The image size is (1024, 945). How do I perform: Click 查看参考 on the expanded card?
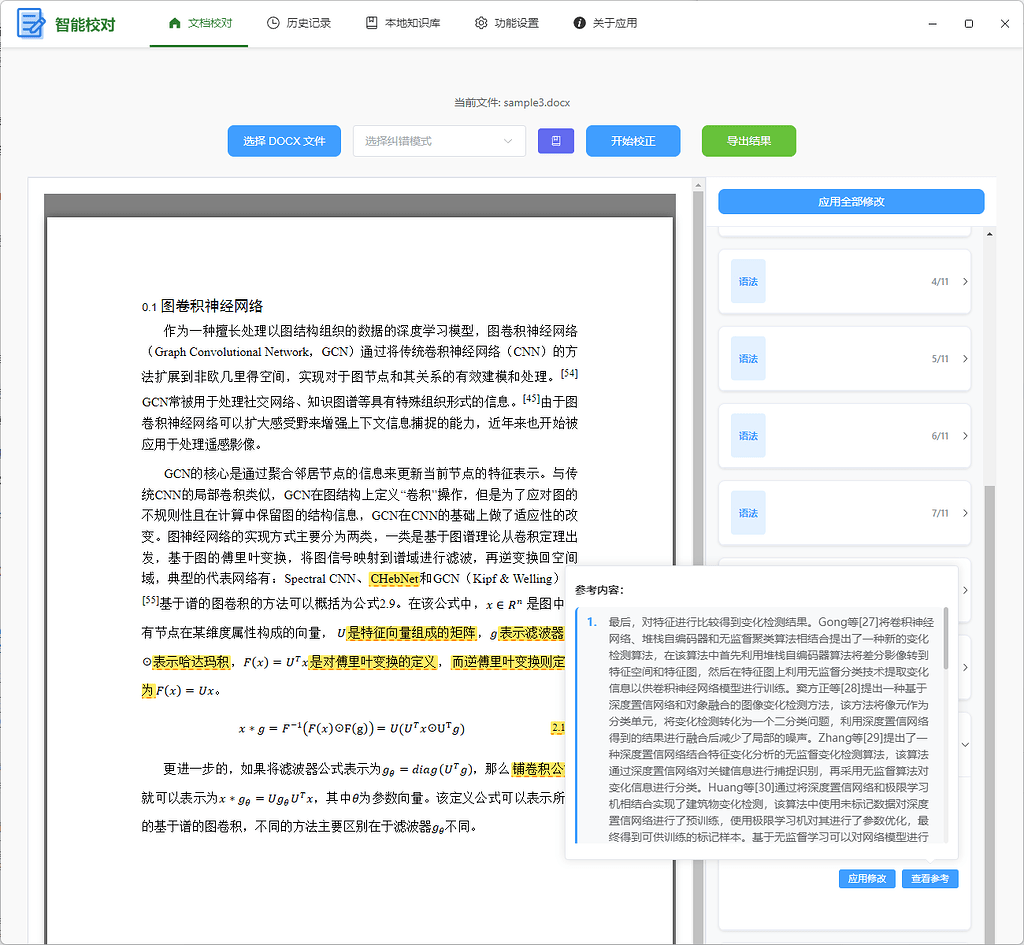930,879
